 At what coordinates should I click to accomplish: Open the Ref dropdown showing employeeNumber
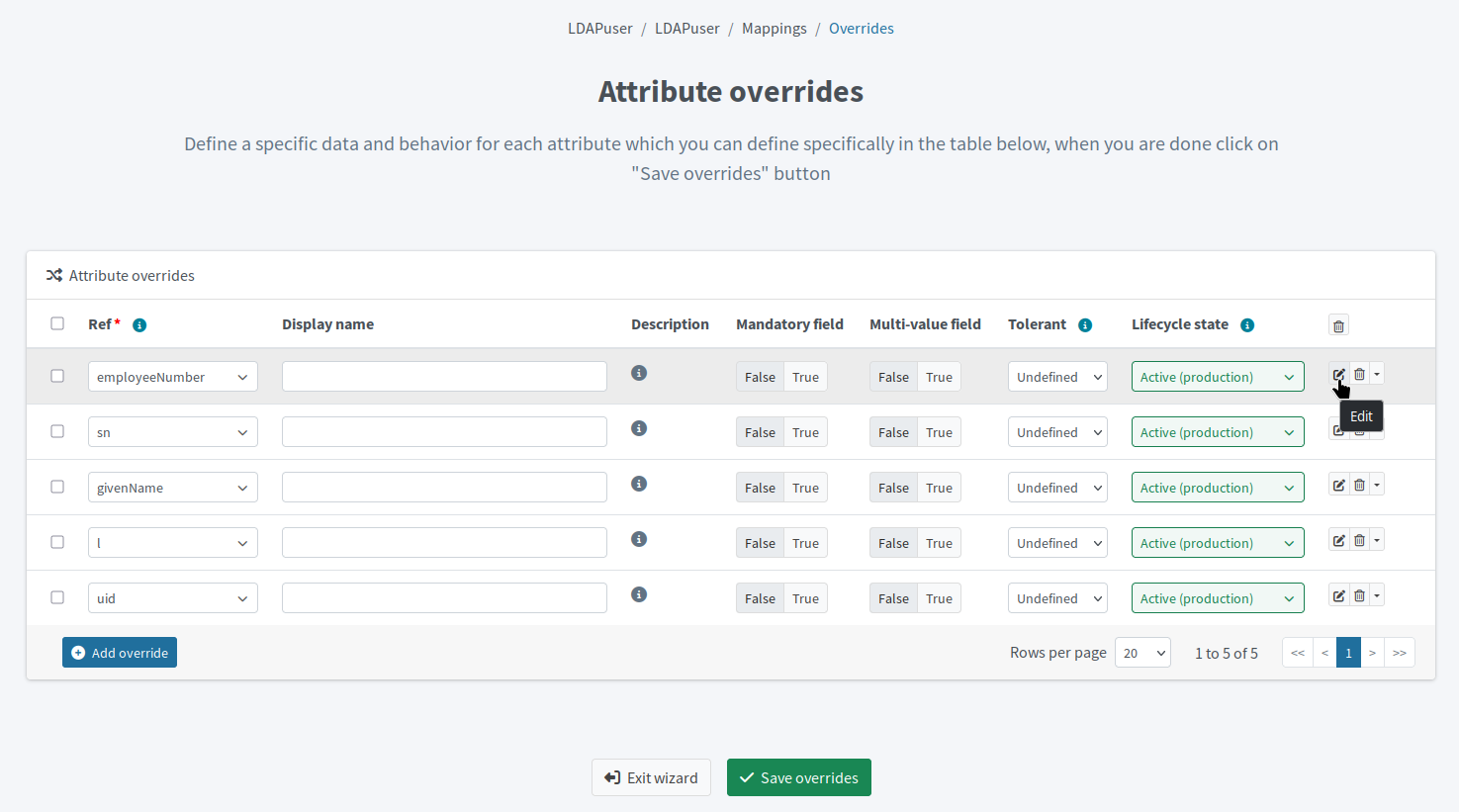pyautogui.click(x=172, y=376)
